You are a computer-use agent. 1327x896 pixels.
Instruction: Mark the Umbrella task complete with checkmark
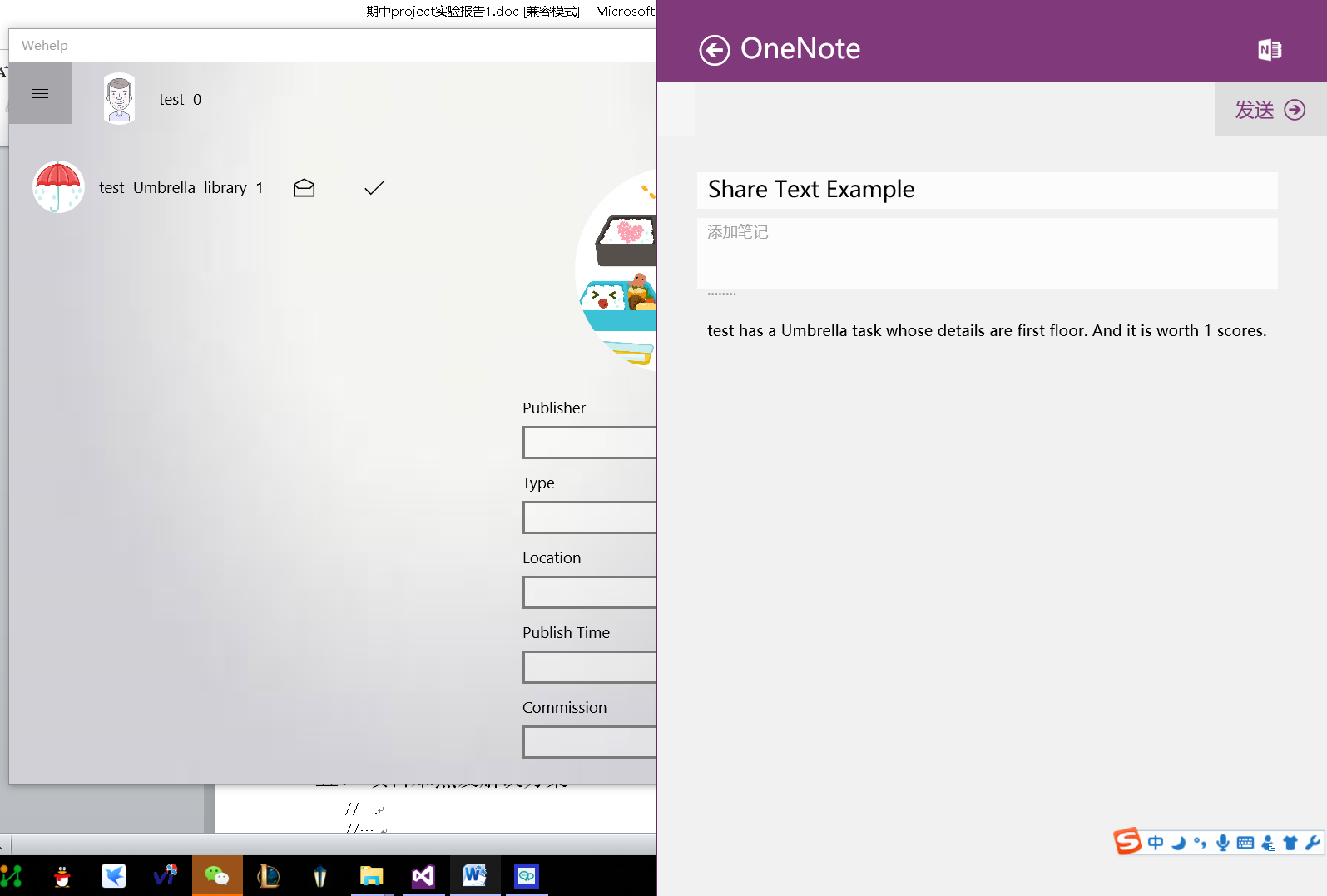pos(374,188)
